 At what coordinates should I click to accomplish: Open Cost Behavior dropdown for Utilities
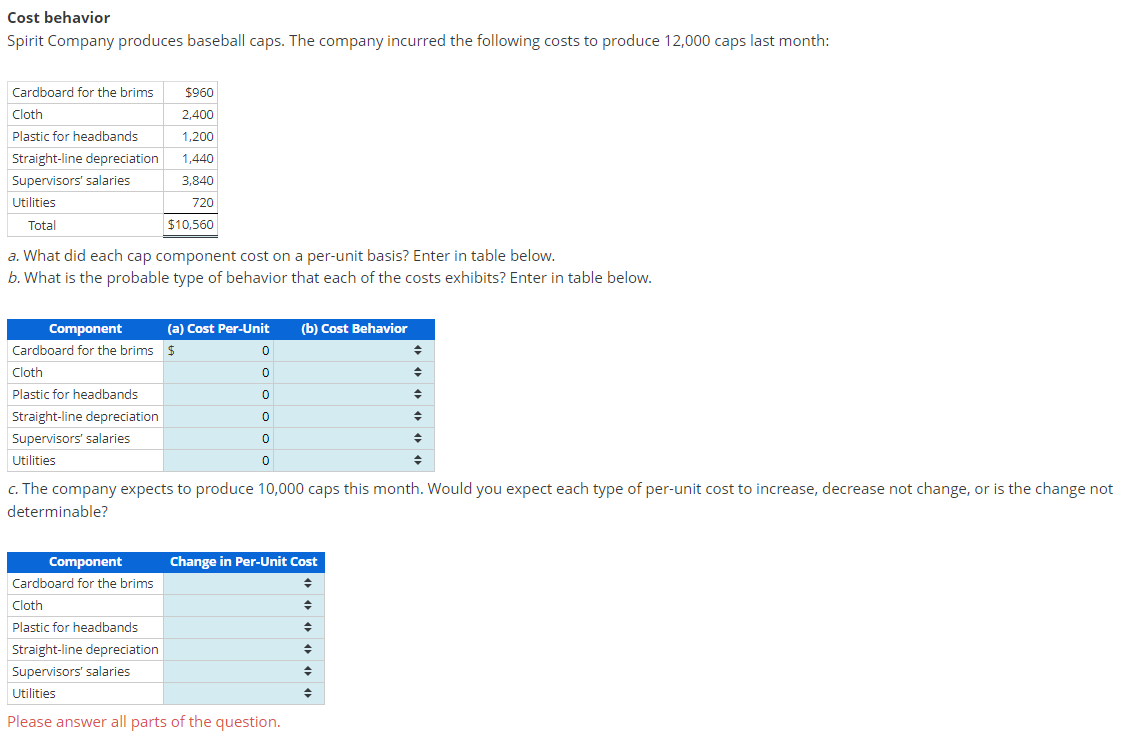[354, 460]
